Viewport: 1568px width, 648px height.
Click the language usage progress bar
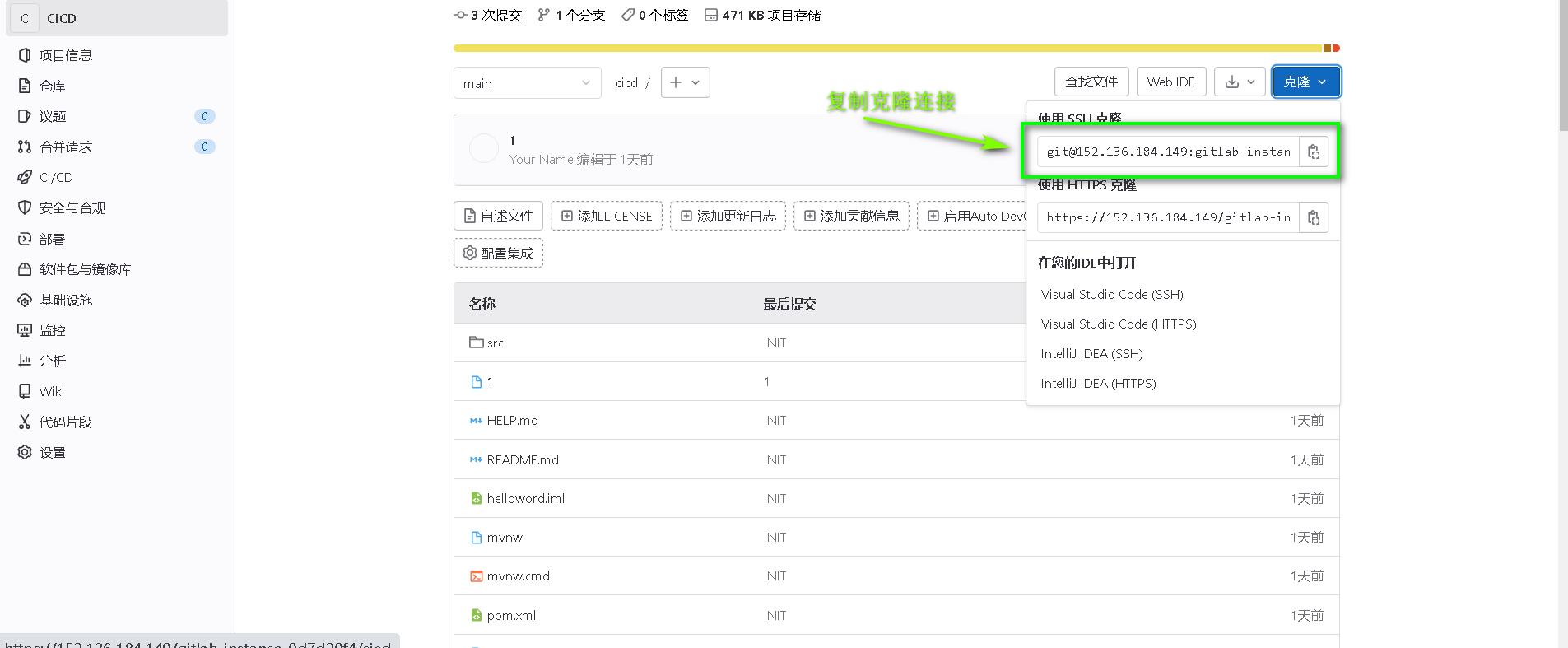point(896,48)
